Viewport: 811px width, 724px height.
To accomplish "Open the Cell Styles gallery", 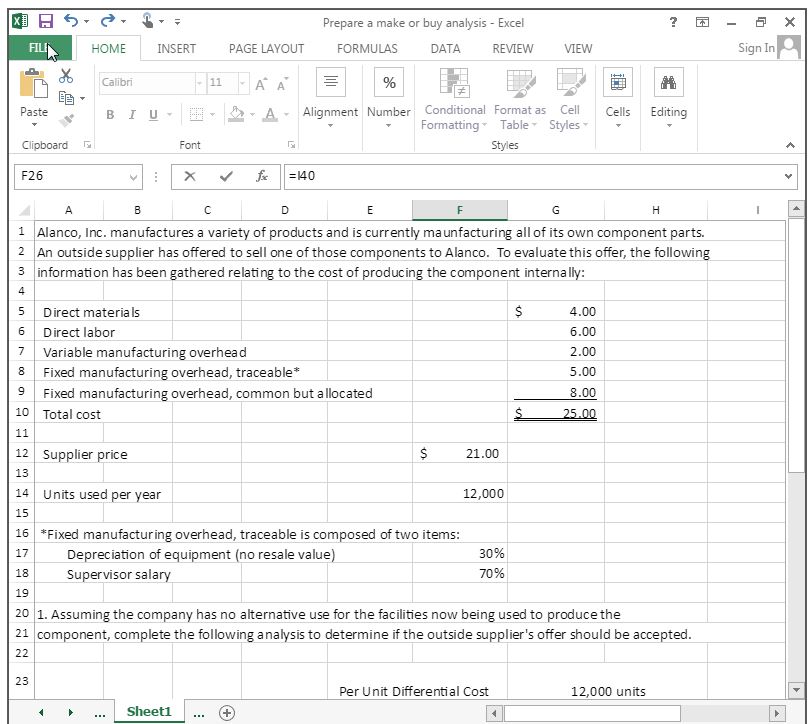I will tap(568, 100).
